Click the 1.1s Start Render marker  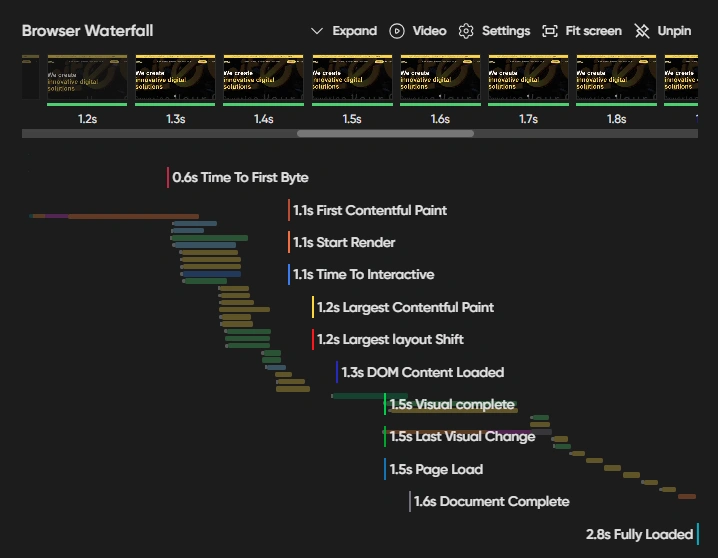pyautogui.click(x=342, y=243)
